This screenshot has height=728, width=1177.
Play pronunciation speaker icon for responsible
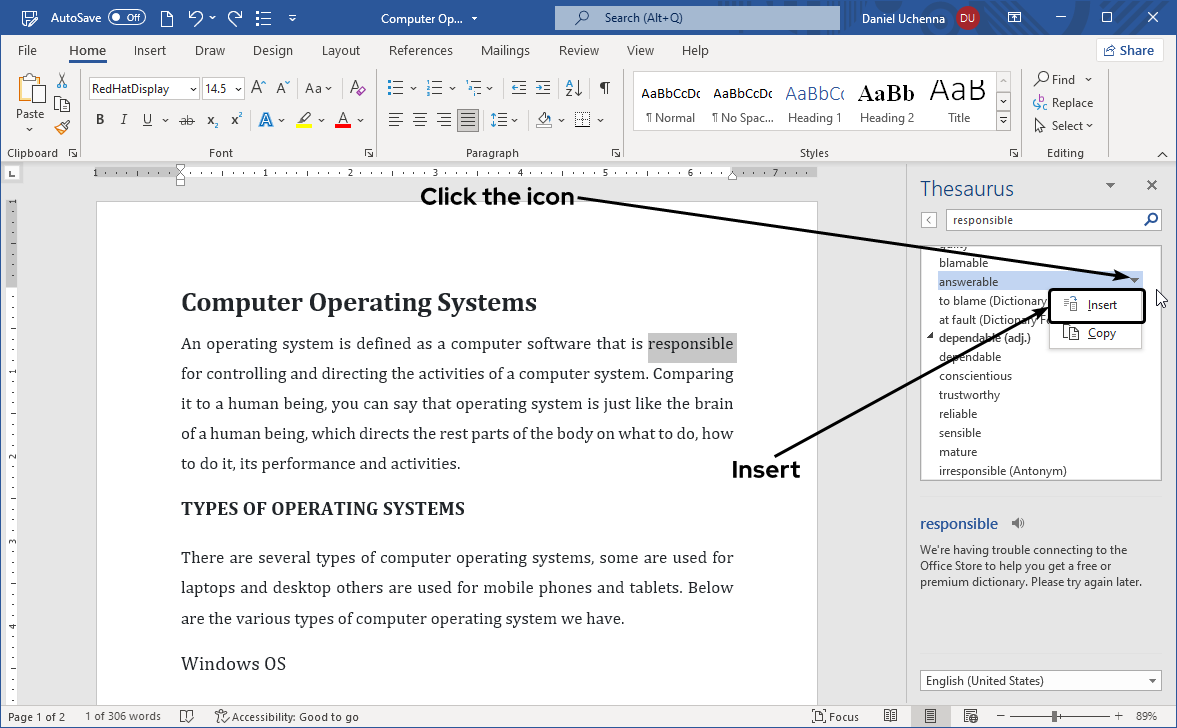point(1018,523)
